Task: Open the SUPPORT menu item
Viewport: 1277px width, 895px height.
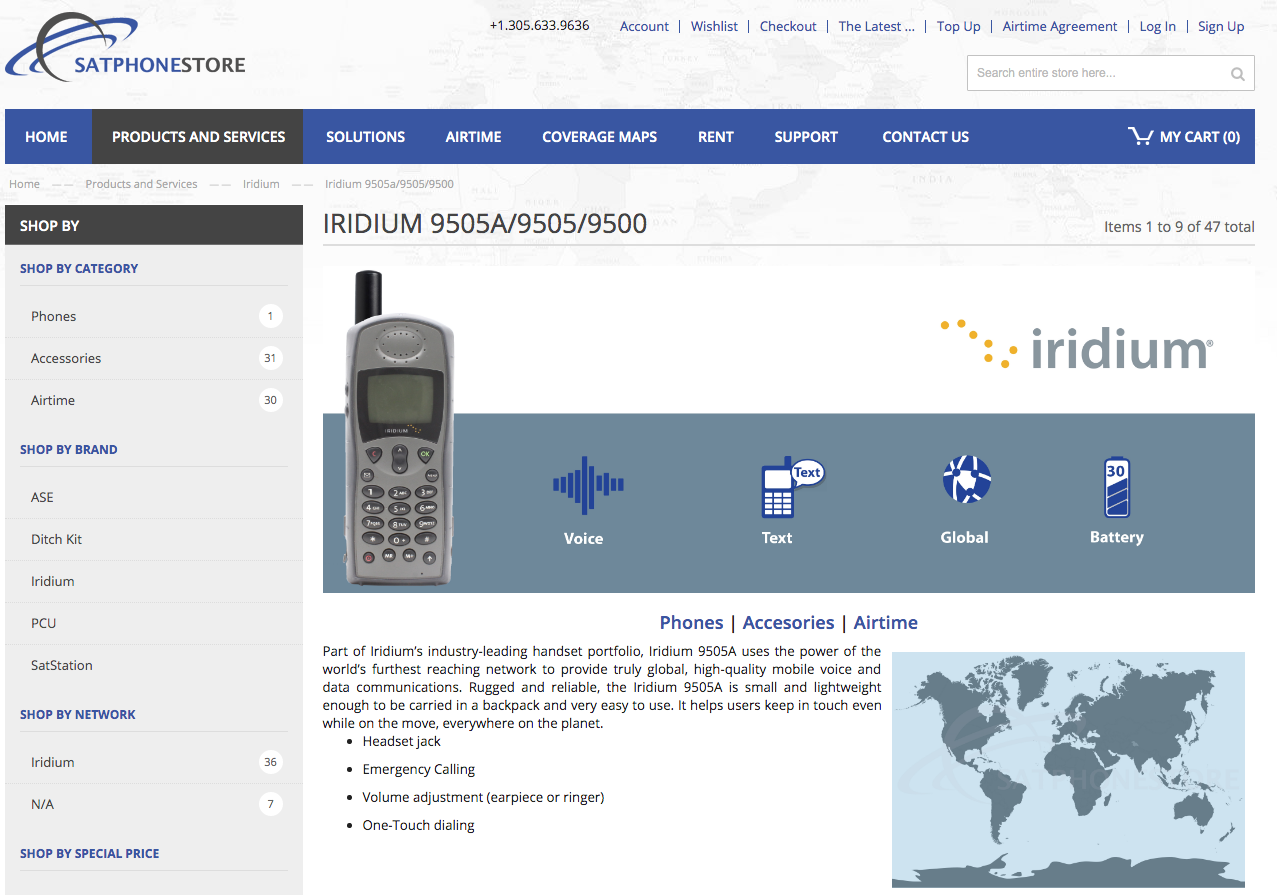Action: click(806, 137)
